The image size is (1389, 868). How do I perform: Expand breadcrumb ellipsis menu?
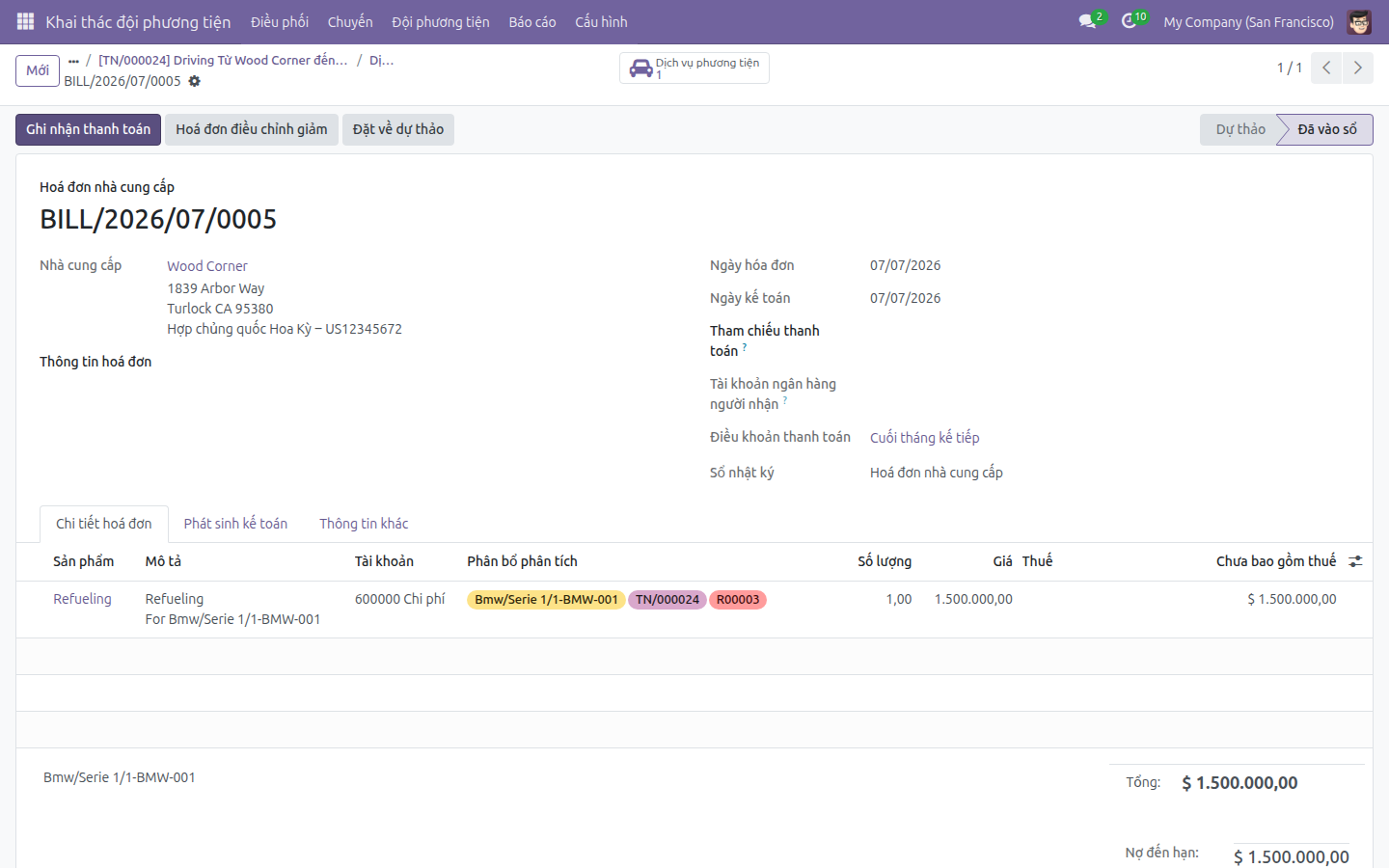(73, 61)
